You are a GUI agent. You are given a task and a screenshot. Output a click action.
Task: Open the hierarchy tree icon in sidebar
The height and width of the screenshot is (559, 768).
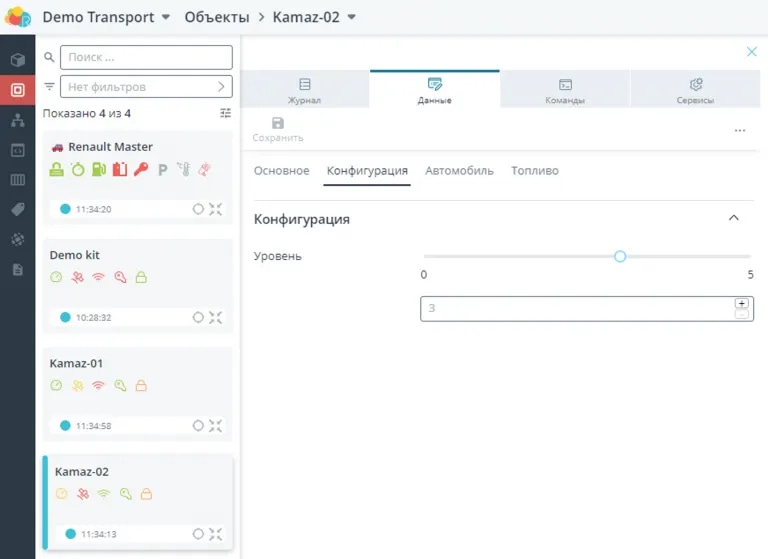point(17,120)
